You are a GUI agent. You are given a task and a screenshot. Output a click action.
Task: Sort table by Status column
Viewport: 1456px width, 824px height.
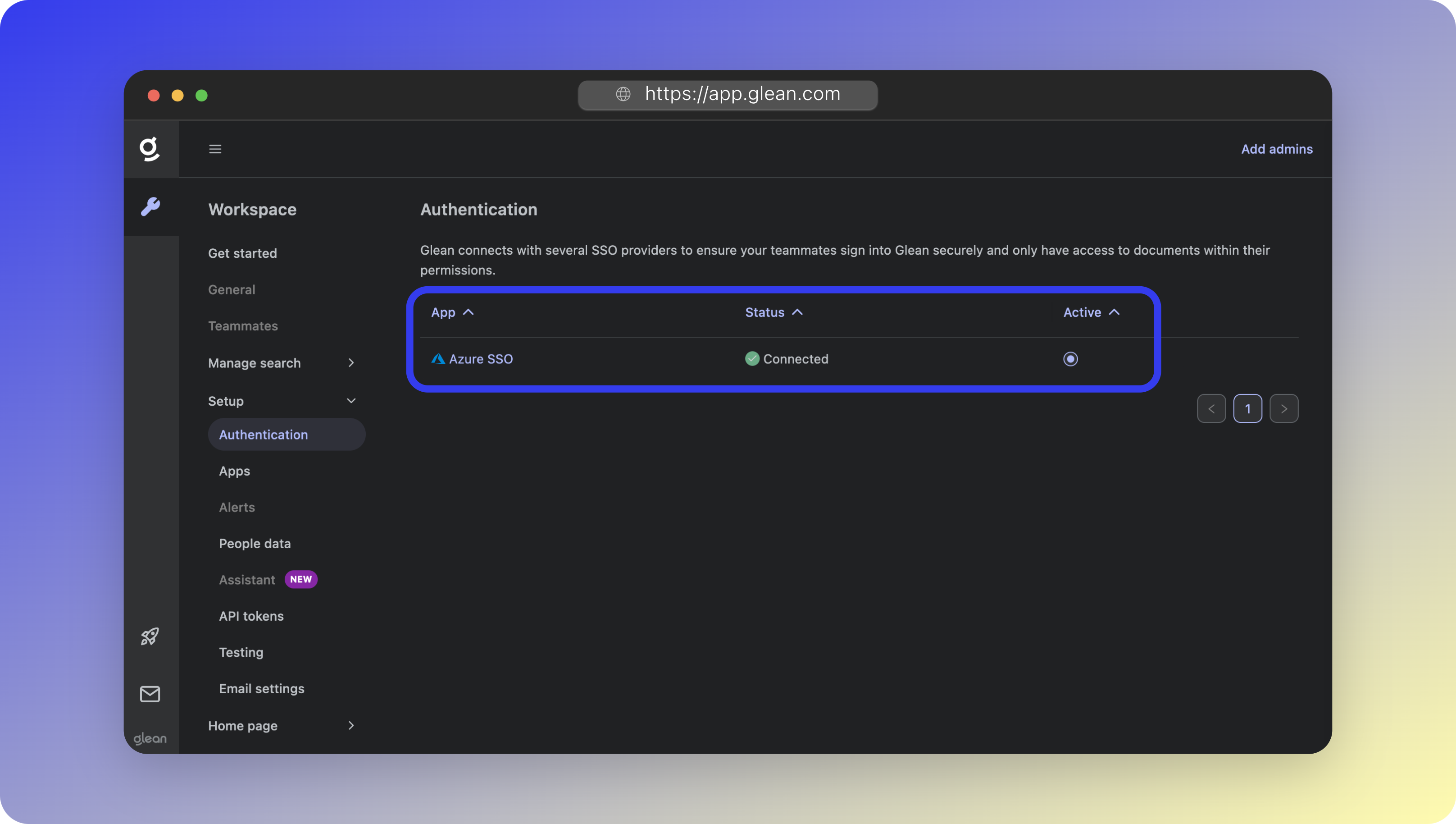click(773, 312)
